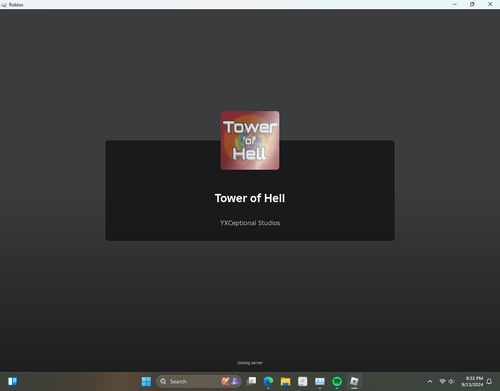Viewport: 500px width, 391px height.
Task: Maximize the Roblox window
Action: 472,4
